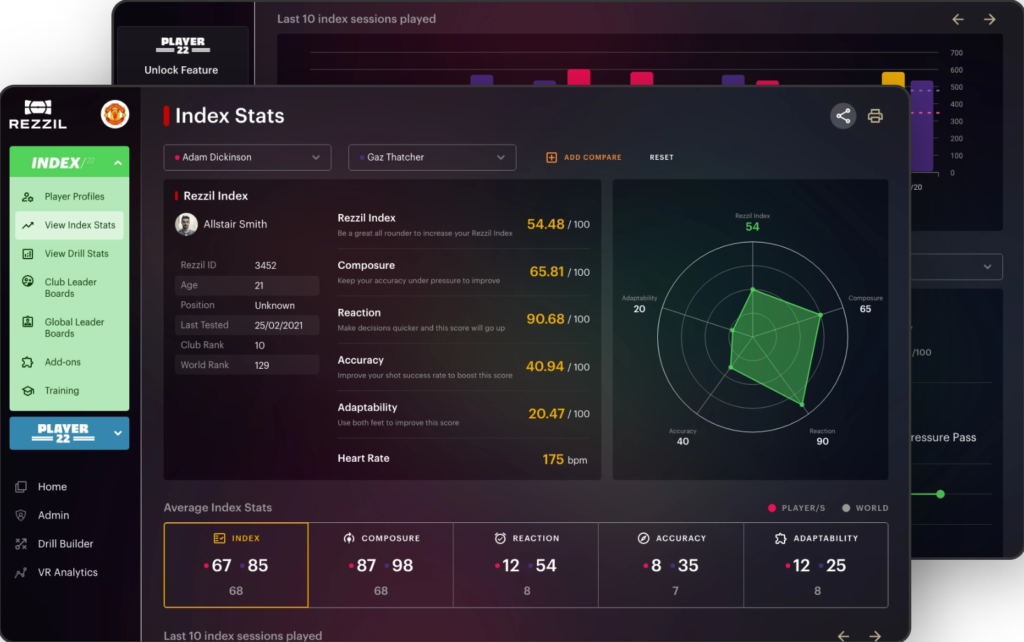Image resolution: width=1024 pixels, height=642 pixels.
Task: Click the View Index Stats chart icon
Action: 27,225
